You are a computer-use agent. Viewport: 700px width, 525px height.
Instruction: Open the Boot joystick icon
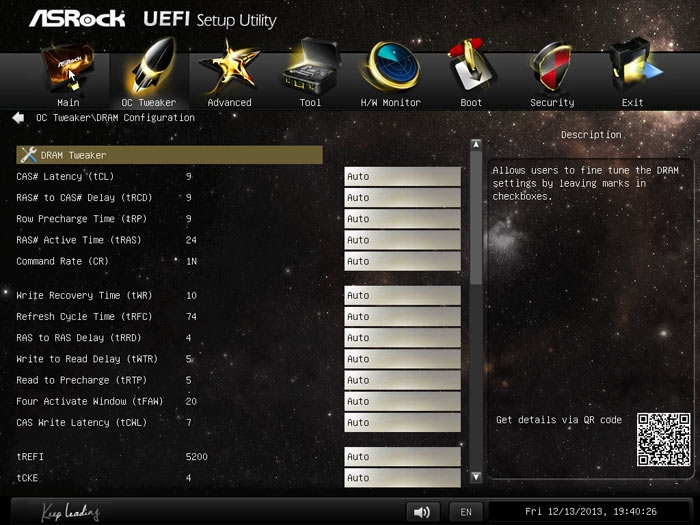pyautogui.click(x=471, y=66)
